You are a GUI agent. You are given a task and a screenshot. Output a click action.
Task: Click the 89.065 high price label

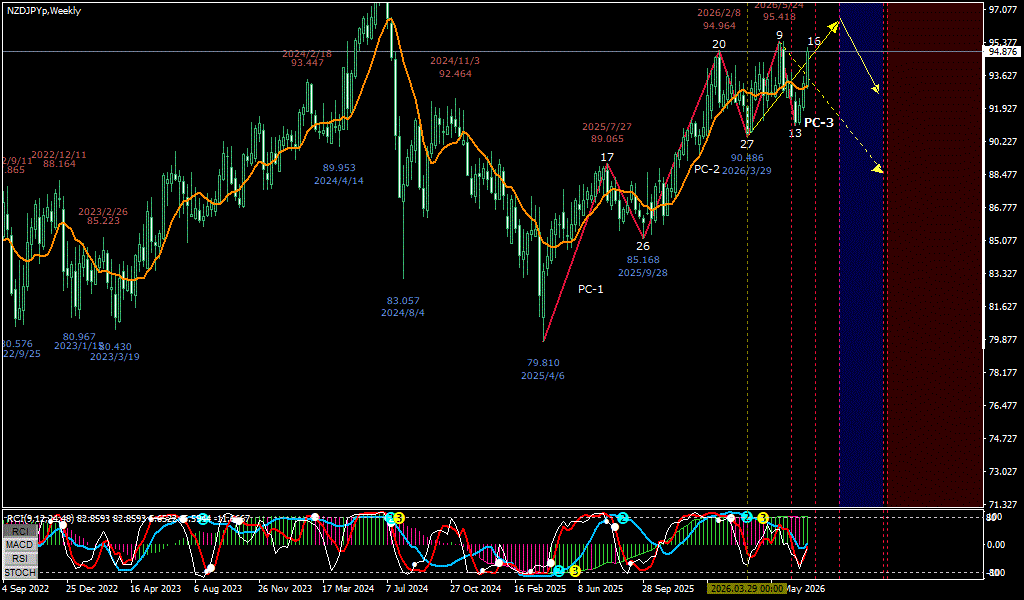tap(607, 138)
